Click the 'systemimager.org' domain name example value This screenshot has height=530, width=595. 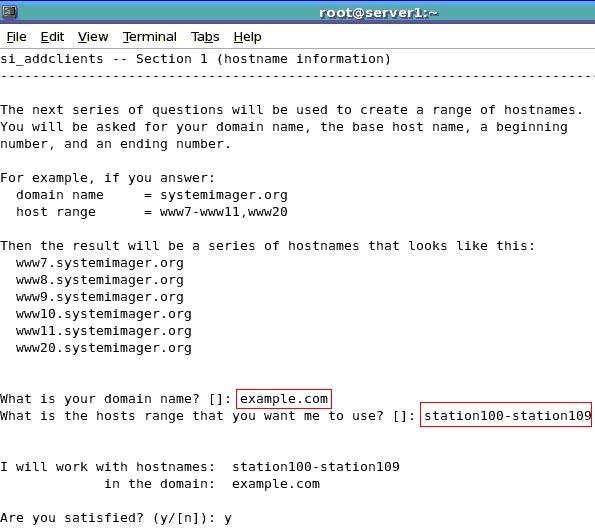pyautogui.click(x=224, y=195)
